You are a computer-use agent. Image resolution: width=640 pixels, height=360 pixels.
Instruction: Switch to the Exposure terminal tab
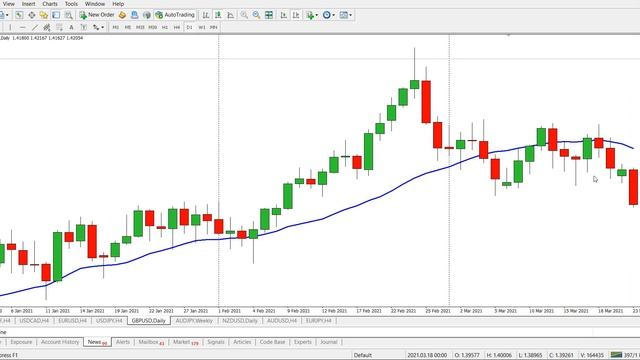pyautogui.click(x=21, y=342)
